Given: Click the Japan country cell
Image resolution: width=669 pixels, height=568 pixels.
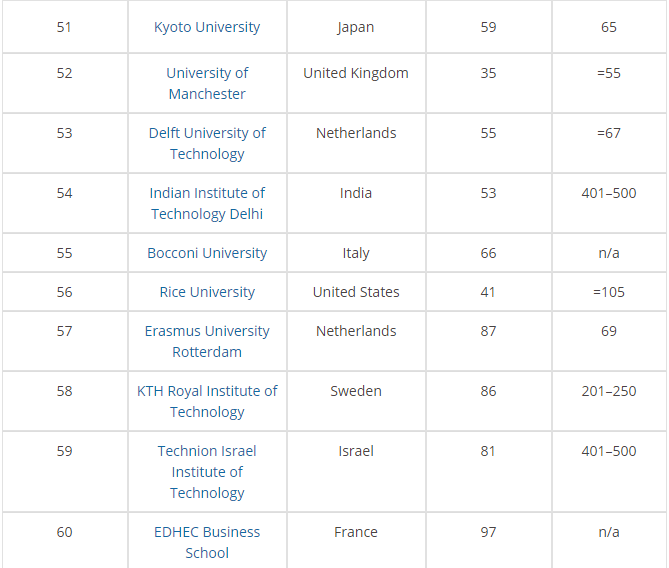Looking at the screenshot, I should point(356,27).
